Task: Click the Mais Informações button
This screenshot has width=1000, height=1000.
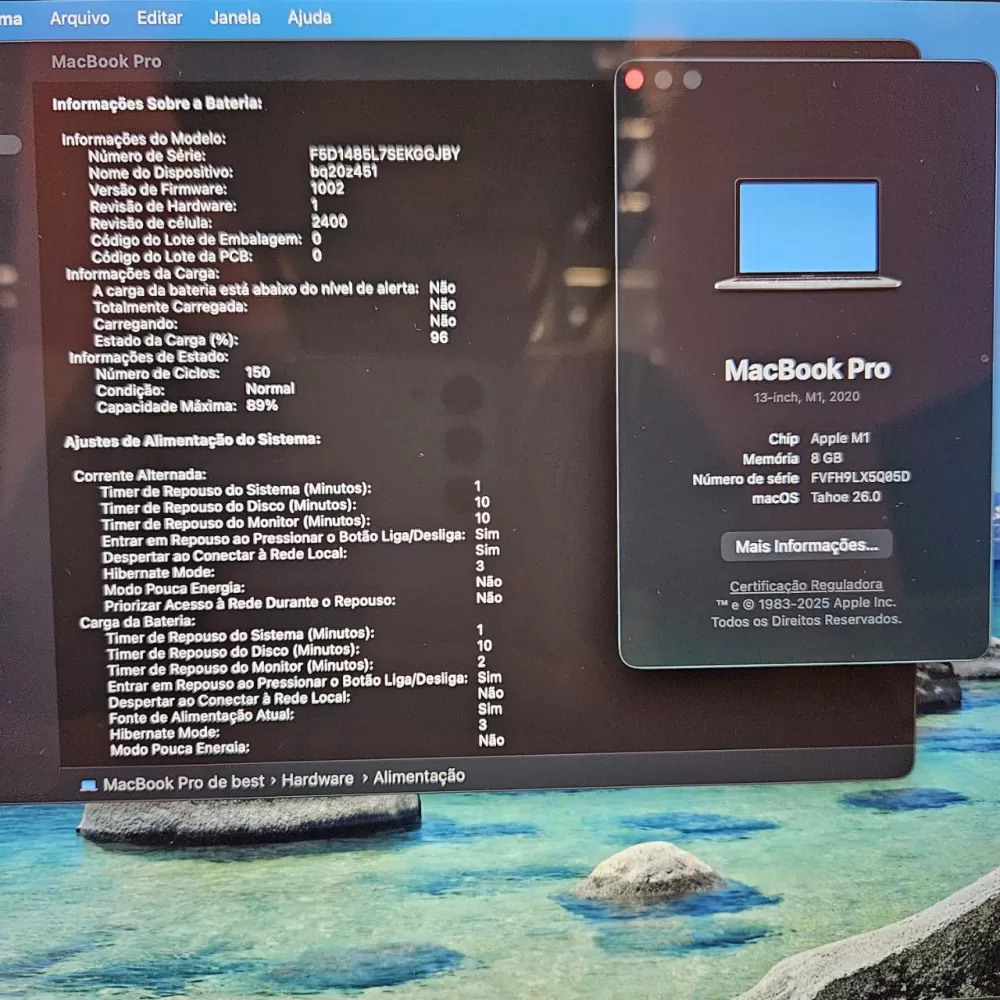Action: coord(806,546)
